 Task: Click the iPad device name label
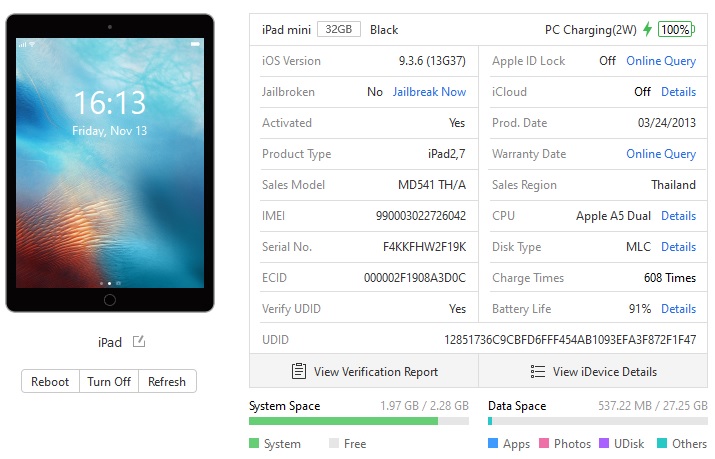110,342
